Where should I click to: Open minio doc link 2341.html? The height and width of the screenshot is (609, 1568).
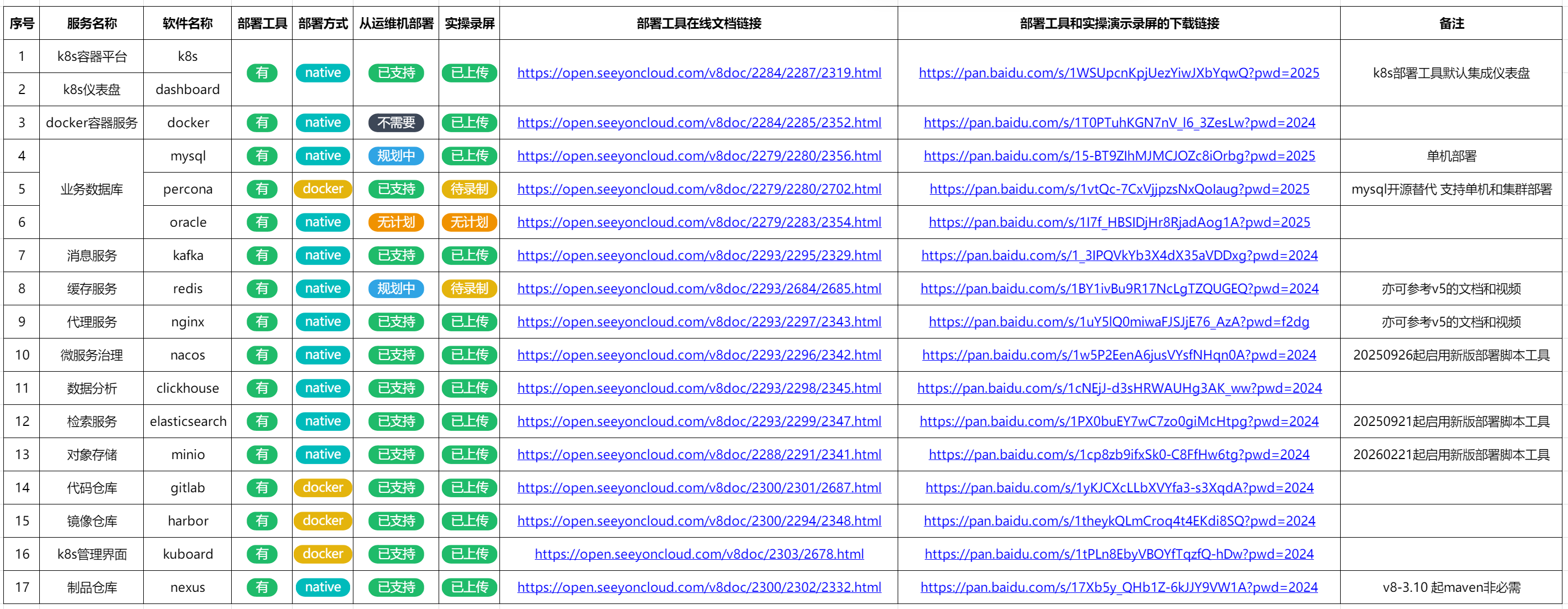(x=699, y=455)
